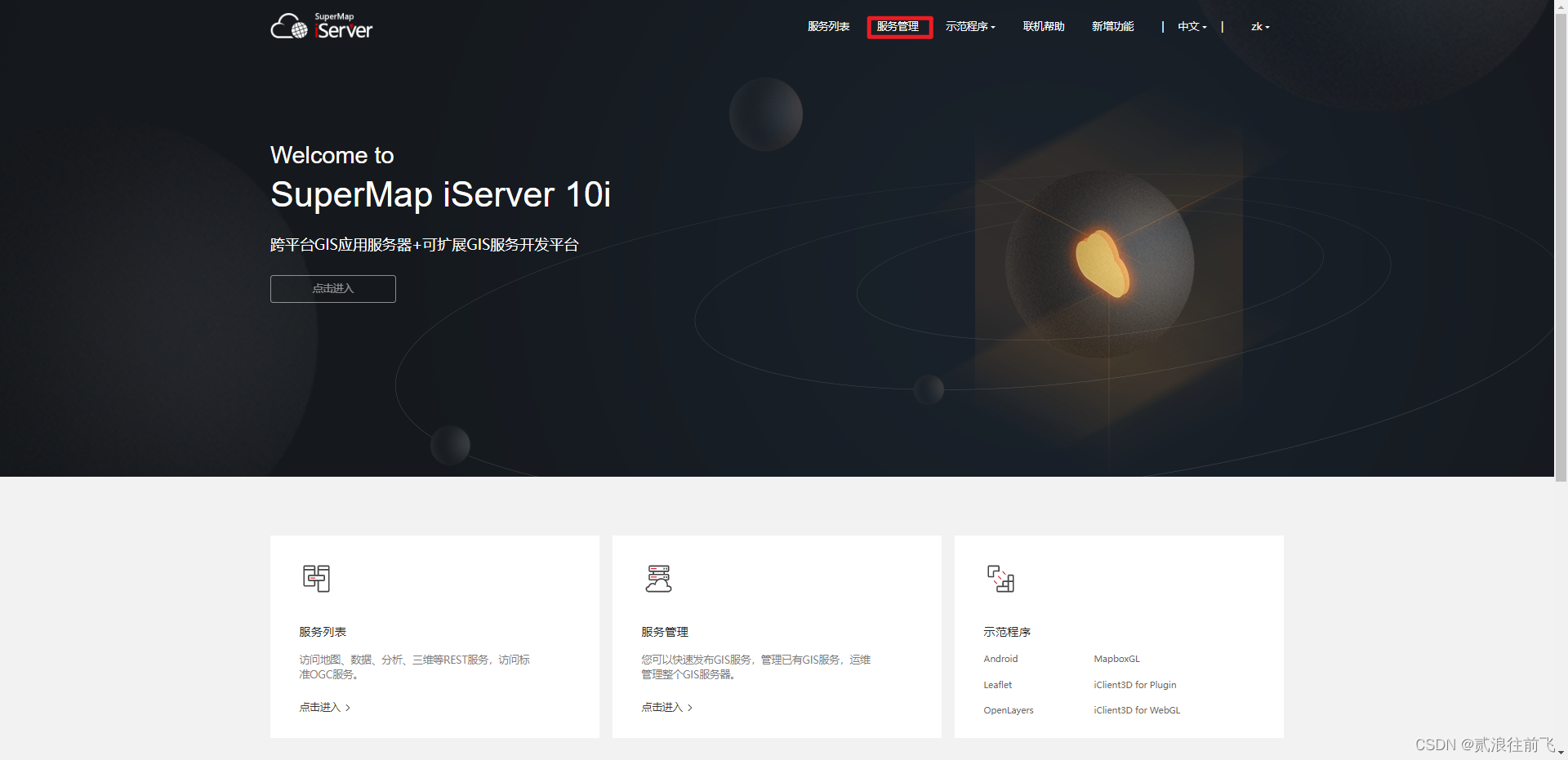This screenshot has height=760, width=1568.
Task: Click the scrollbar up arrow
Action: tap(1561, 6)
